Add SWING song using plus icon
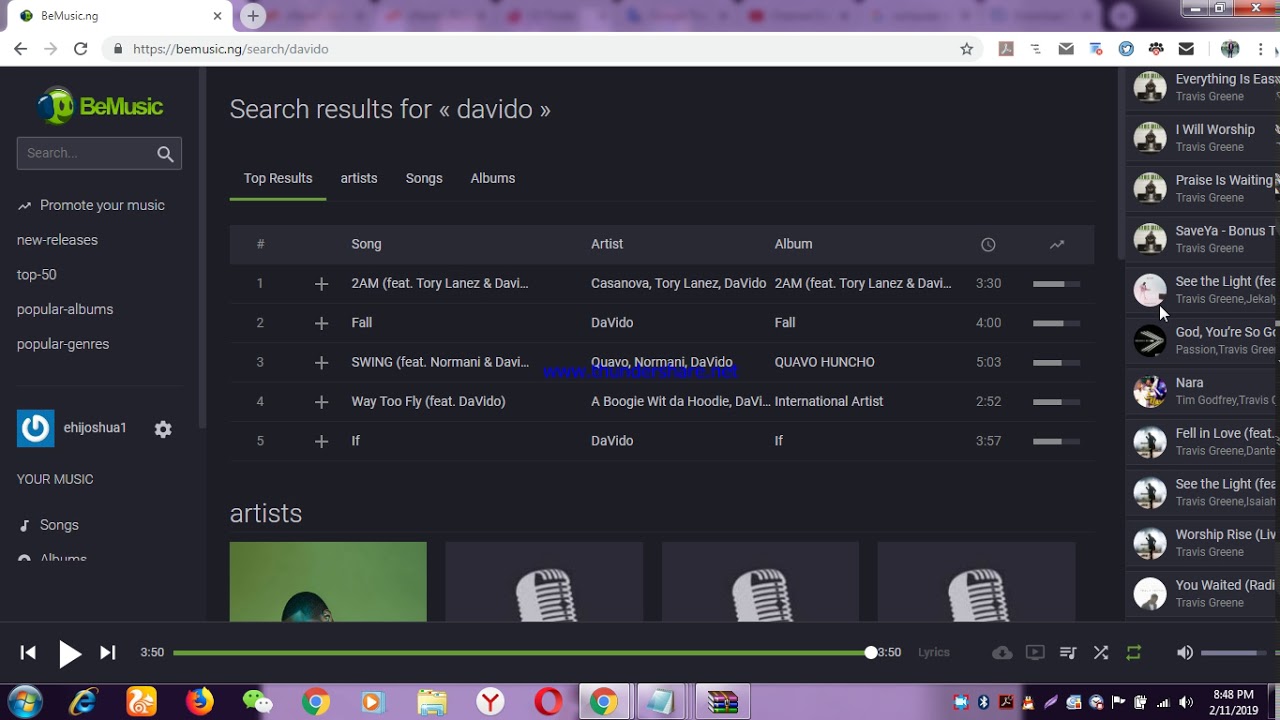The height and width of the screenshot is (720, 1280). [x=321, y=363]
